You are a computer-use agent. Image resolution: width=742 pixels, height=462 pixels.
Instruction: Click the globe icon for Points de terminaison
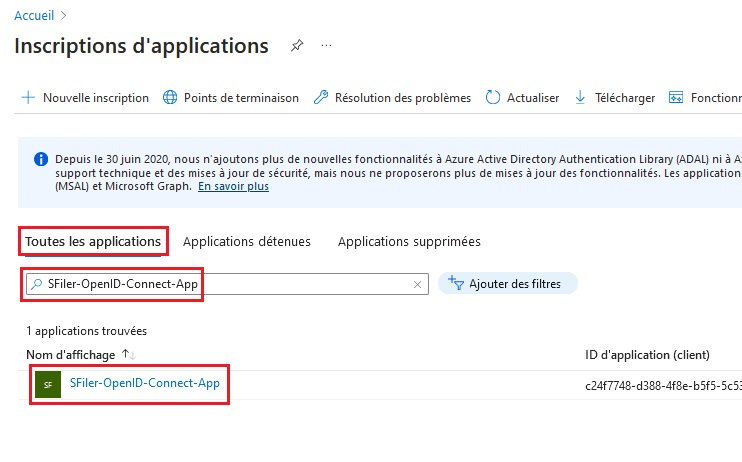pos(170,98)
